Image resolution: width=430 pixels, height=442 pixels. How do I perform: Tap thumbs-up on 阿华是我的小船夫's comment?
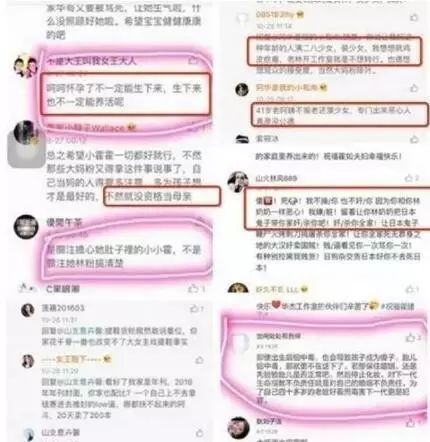pyautogui.click(x=414, y=88)
